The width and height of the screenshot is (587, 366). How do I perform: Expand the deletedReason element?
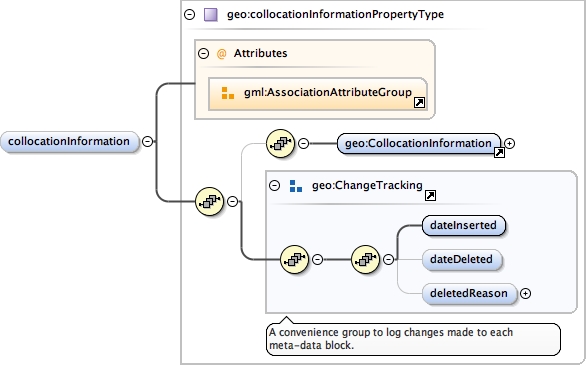[526, 293]
